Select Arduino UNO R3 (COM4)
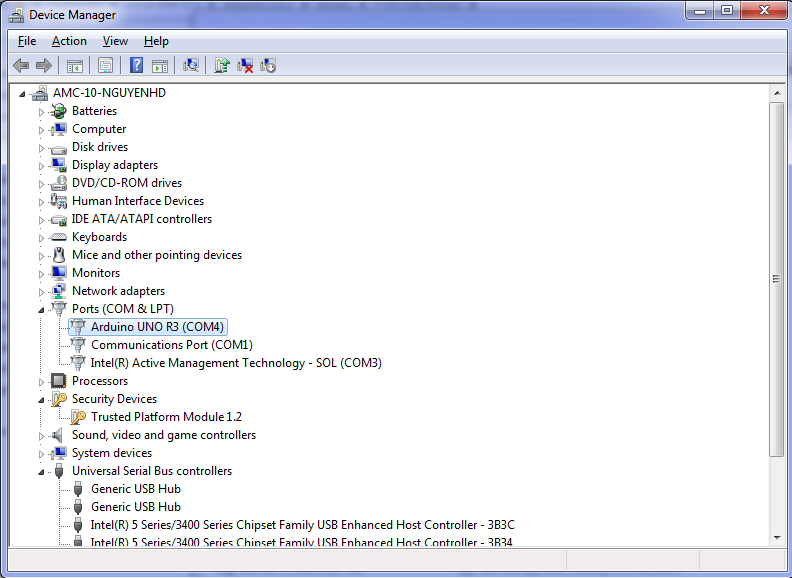 click(157, 327)
